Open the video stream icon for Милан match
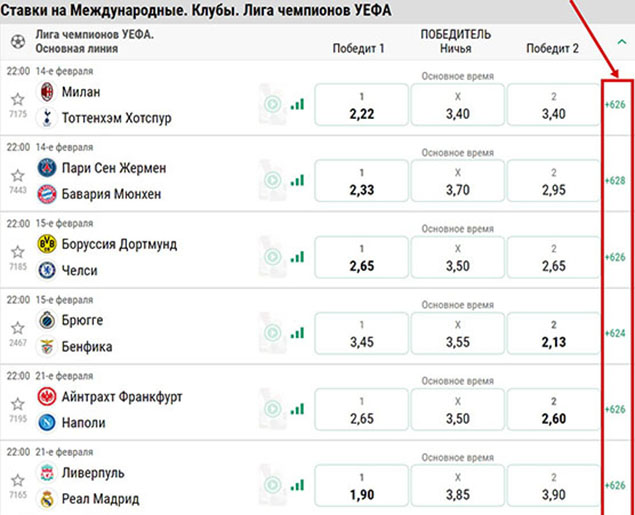This screenshot has width=635, height=515. point(271,104)
